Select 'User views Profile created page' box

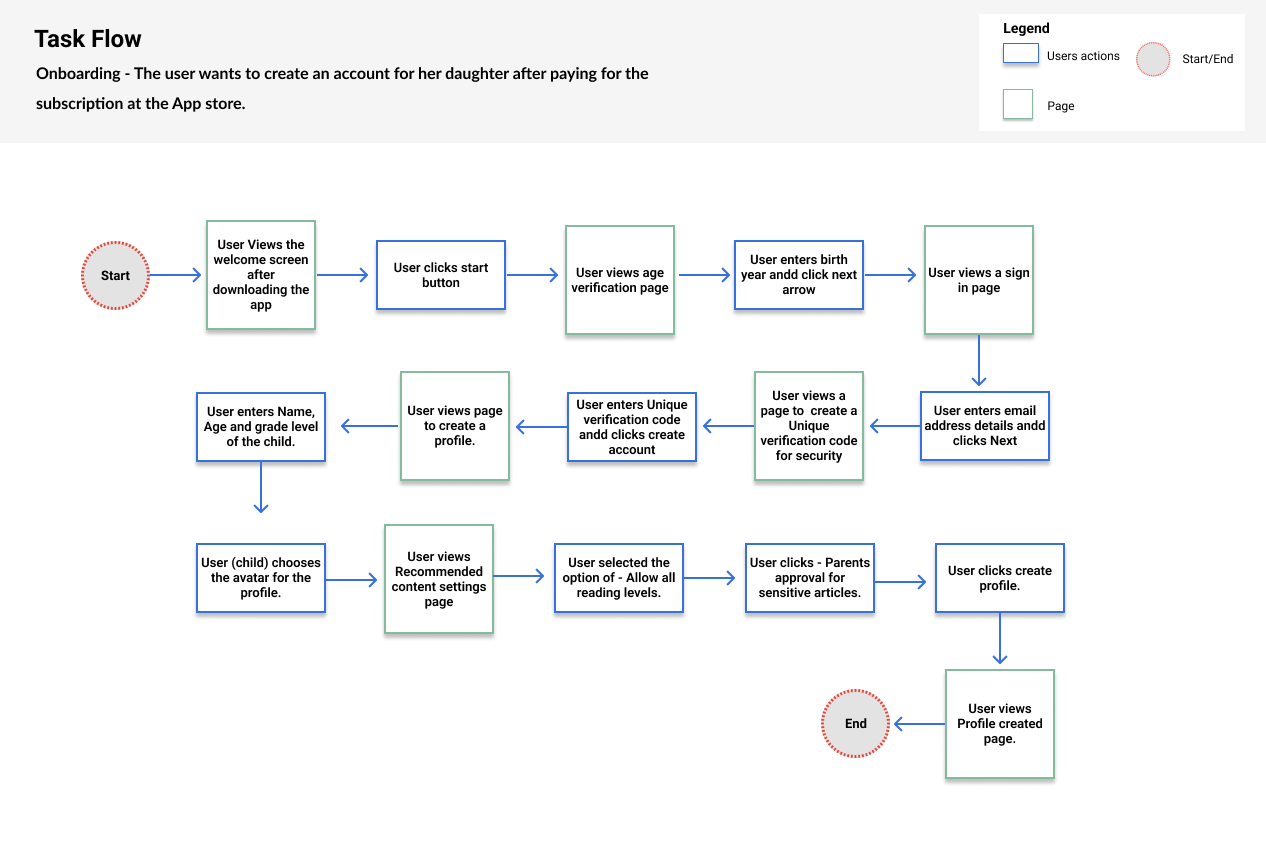[x=1000, y=724]
